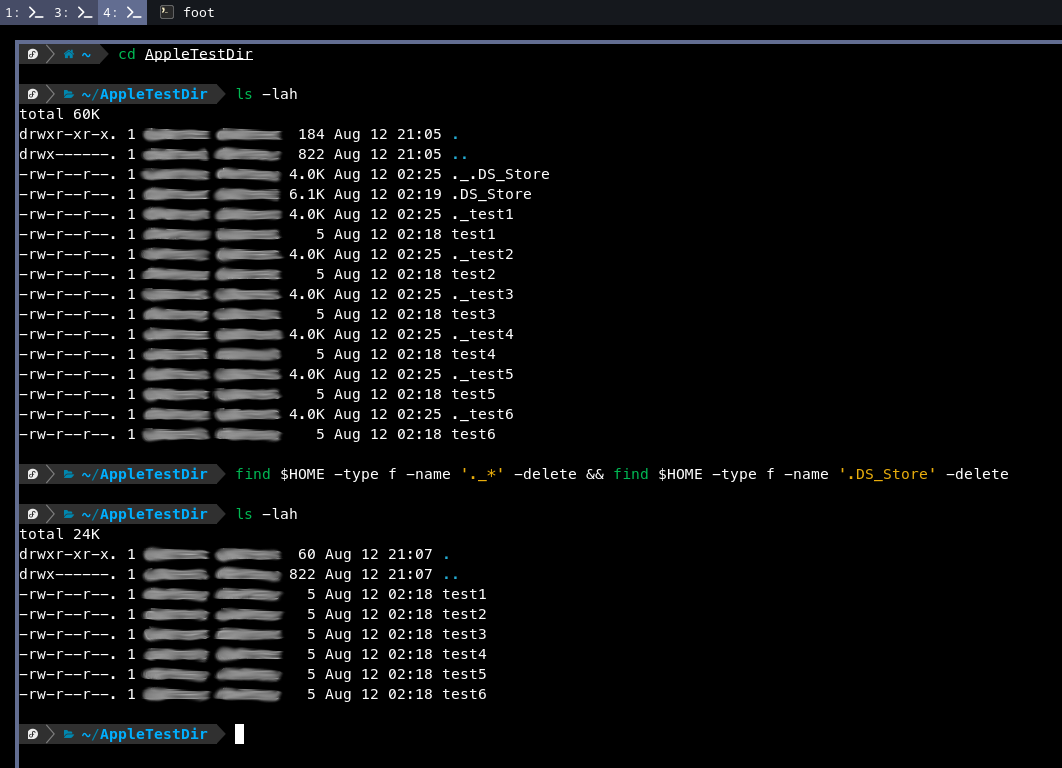
Task: Click the first green 'find' command word
Action: (x=253, y=474)
